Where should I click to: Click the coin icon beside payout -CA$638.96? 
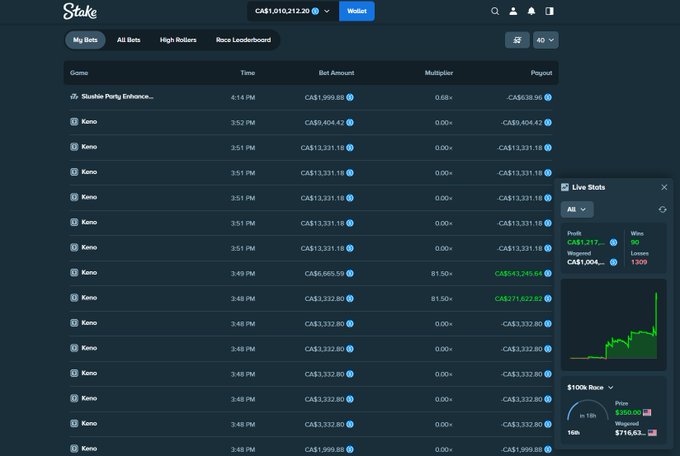pyautogui.click(x=548, y=97)
